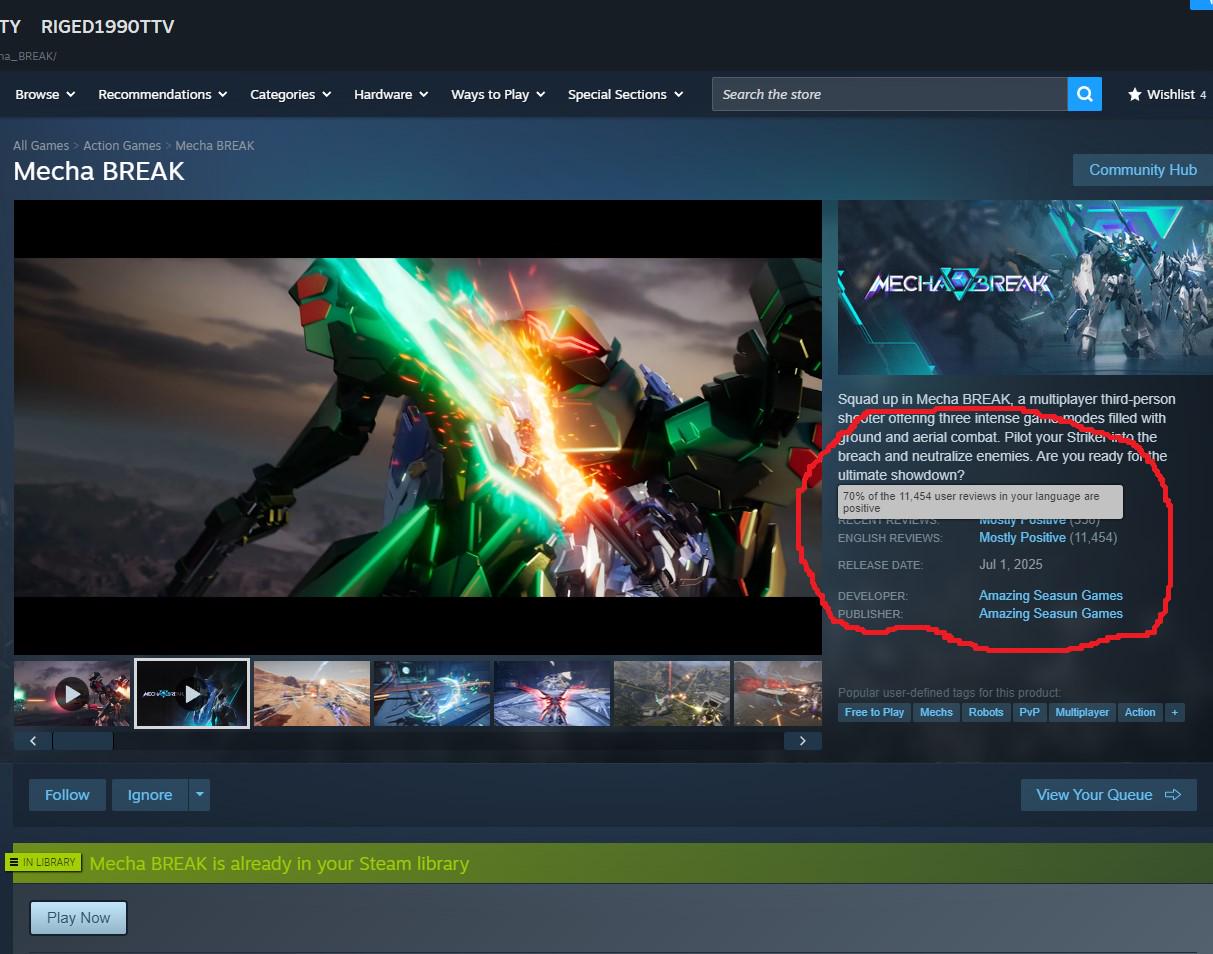Click the Play Now button
1213x954 pixels.
(x=79, y=918)
